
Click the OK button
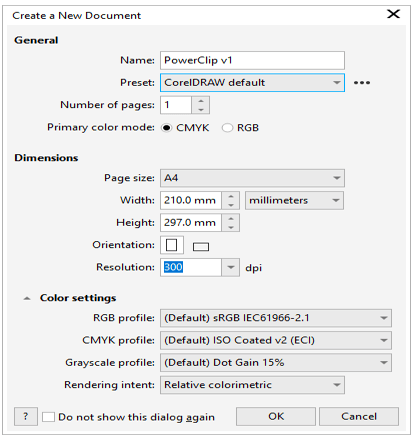tap(276, 416)
